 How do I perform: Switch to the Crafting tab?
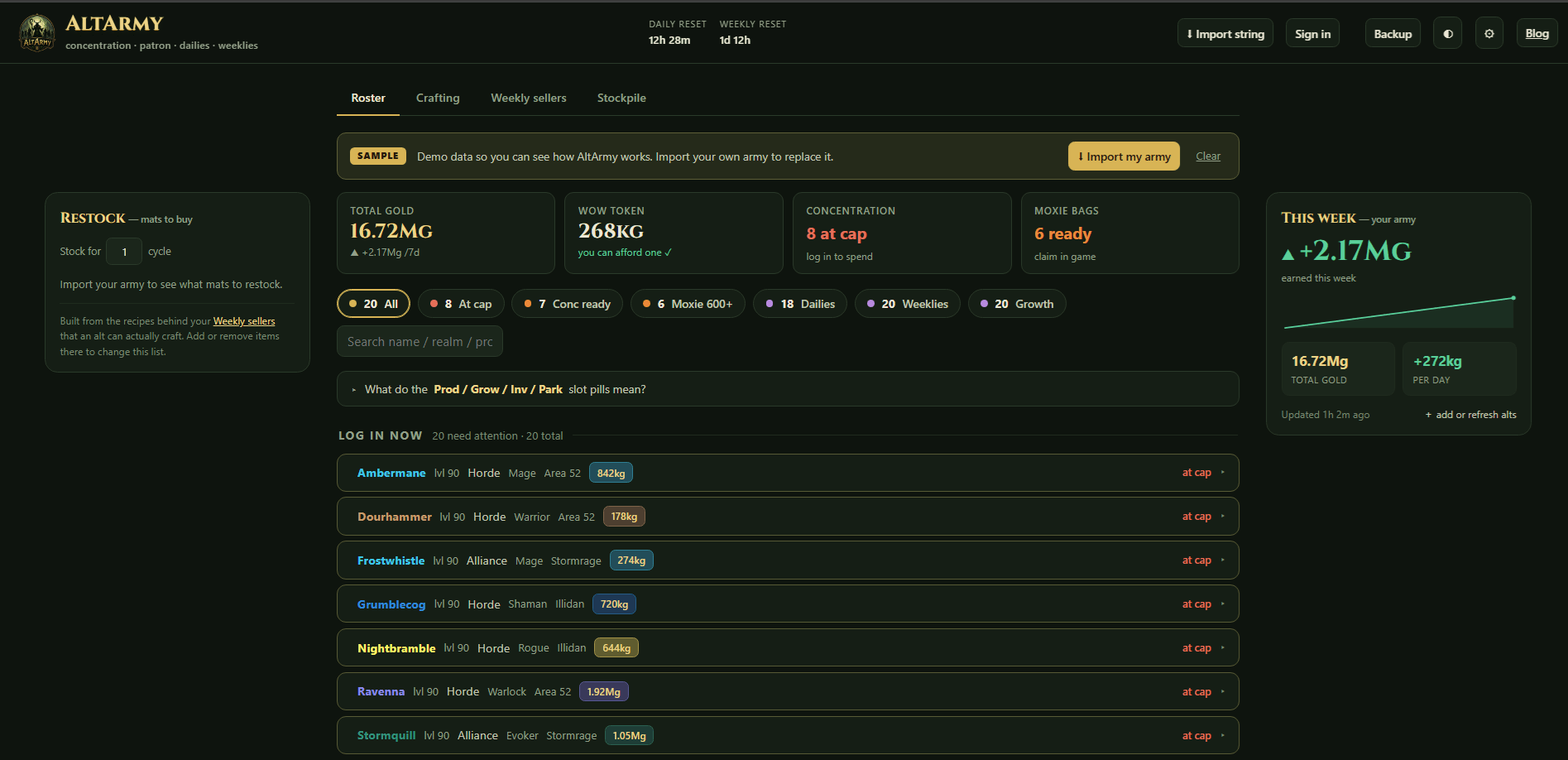tap(438, 98)
